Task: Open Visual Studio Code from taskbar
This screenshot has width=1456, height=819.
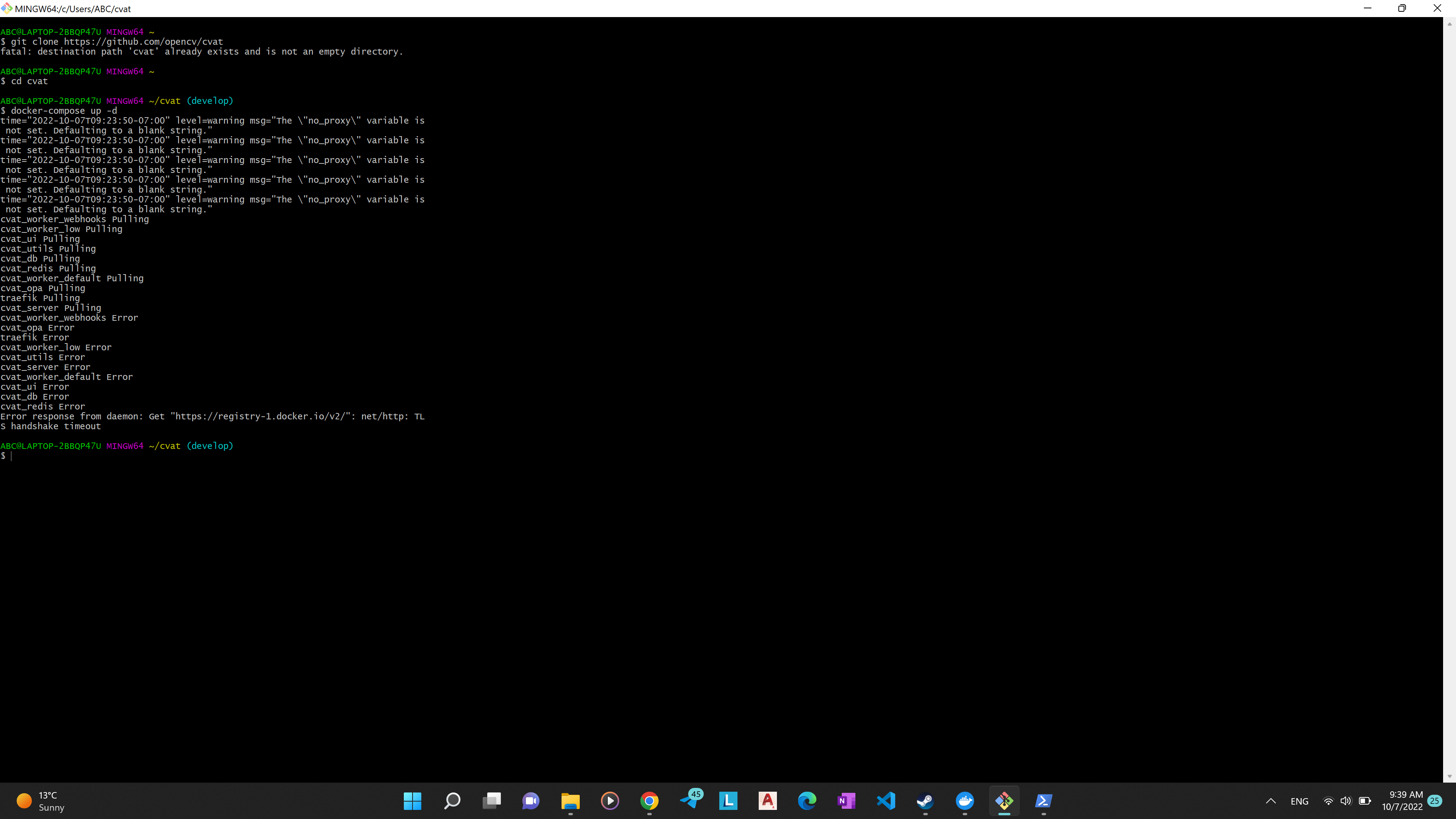Action: 886,800
